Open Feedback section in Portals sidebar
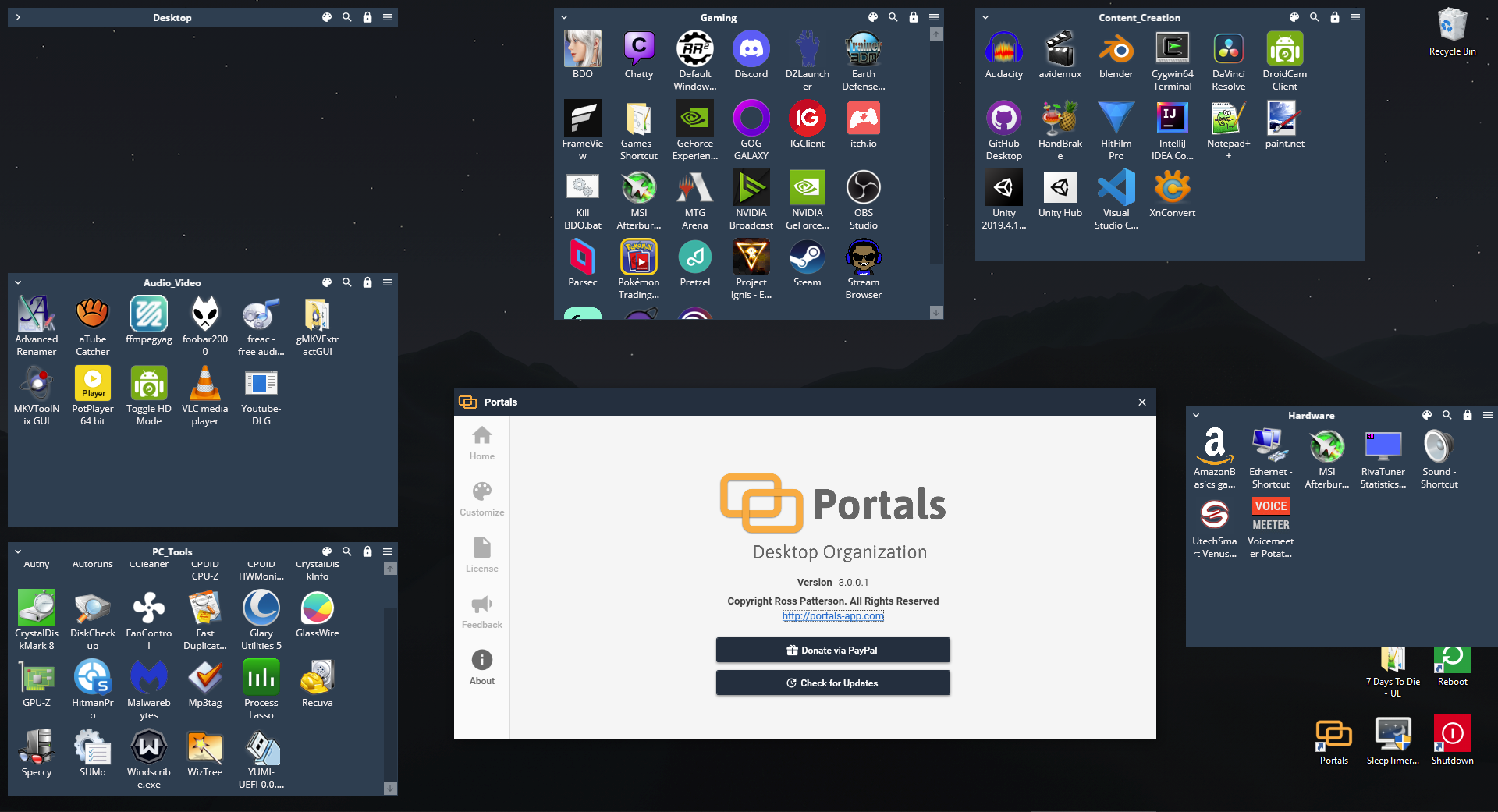Viewport: 1498px width, 812px height. point(482,612)
